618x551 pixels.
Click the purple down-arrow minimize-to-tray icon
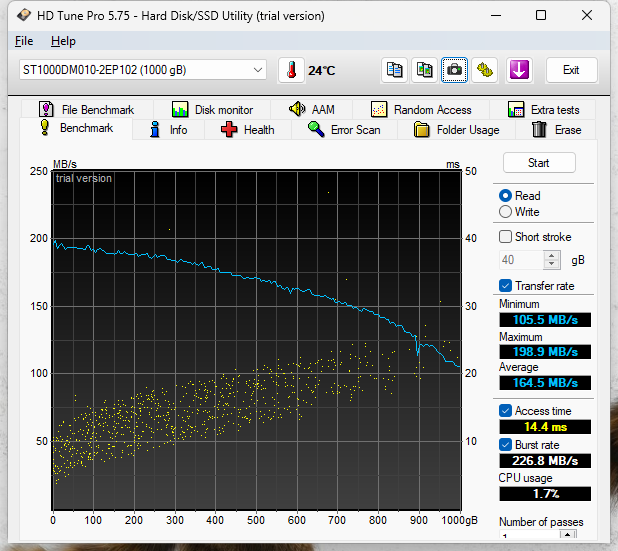(x=519, y=70)
